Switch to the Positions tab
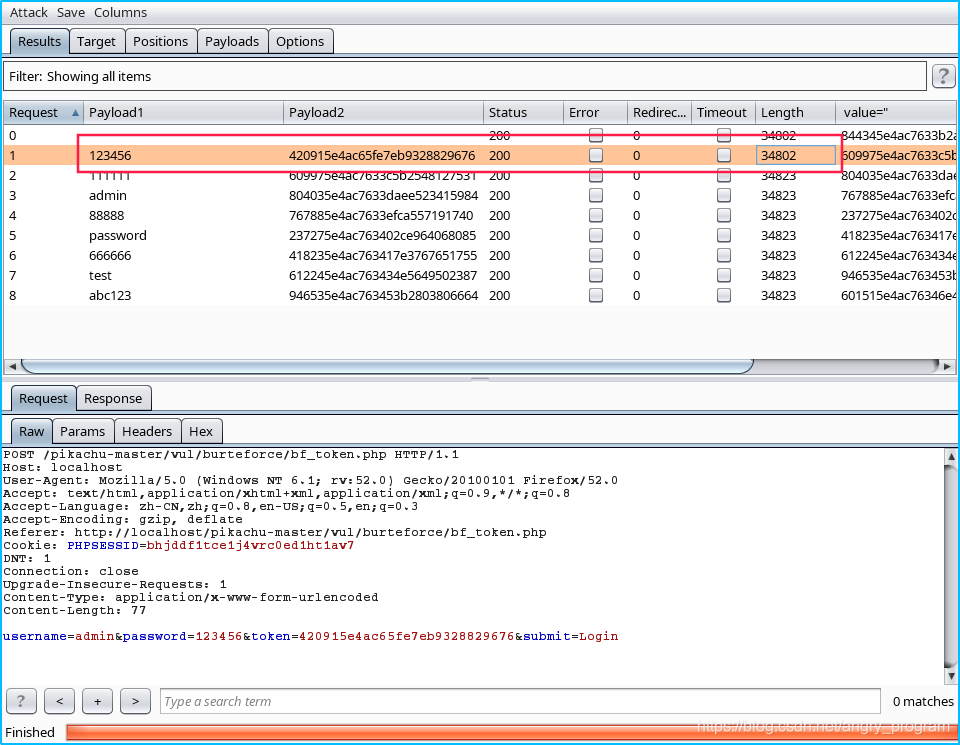This screenshot has width=960, height=745. (x=160, y=42)
